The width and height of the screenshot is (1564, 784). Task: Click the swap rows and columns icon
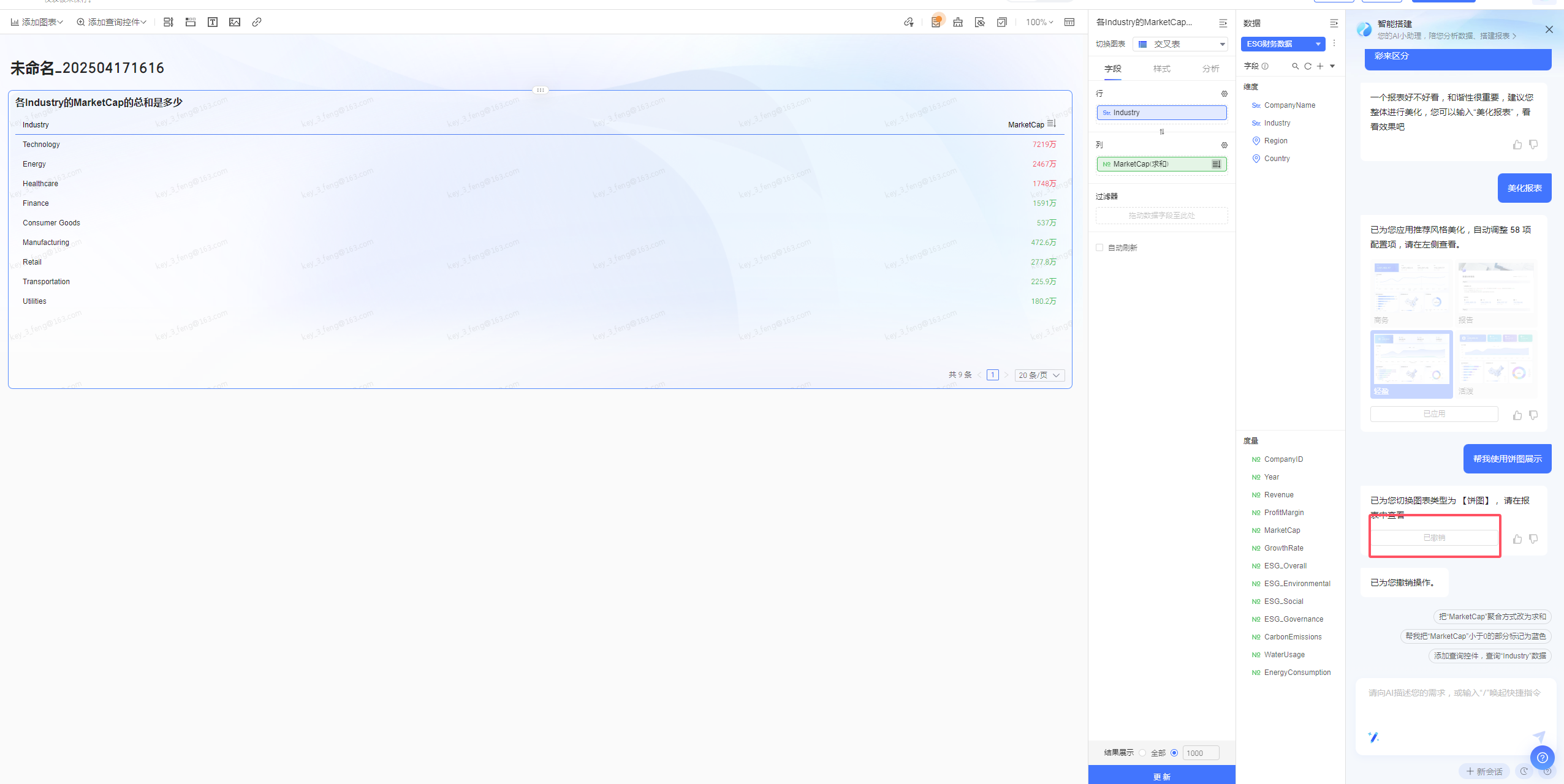[1161, 132]
